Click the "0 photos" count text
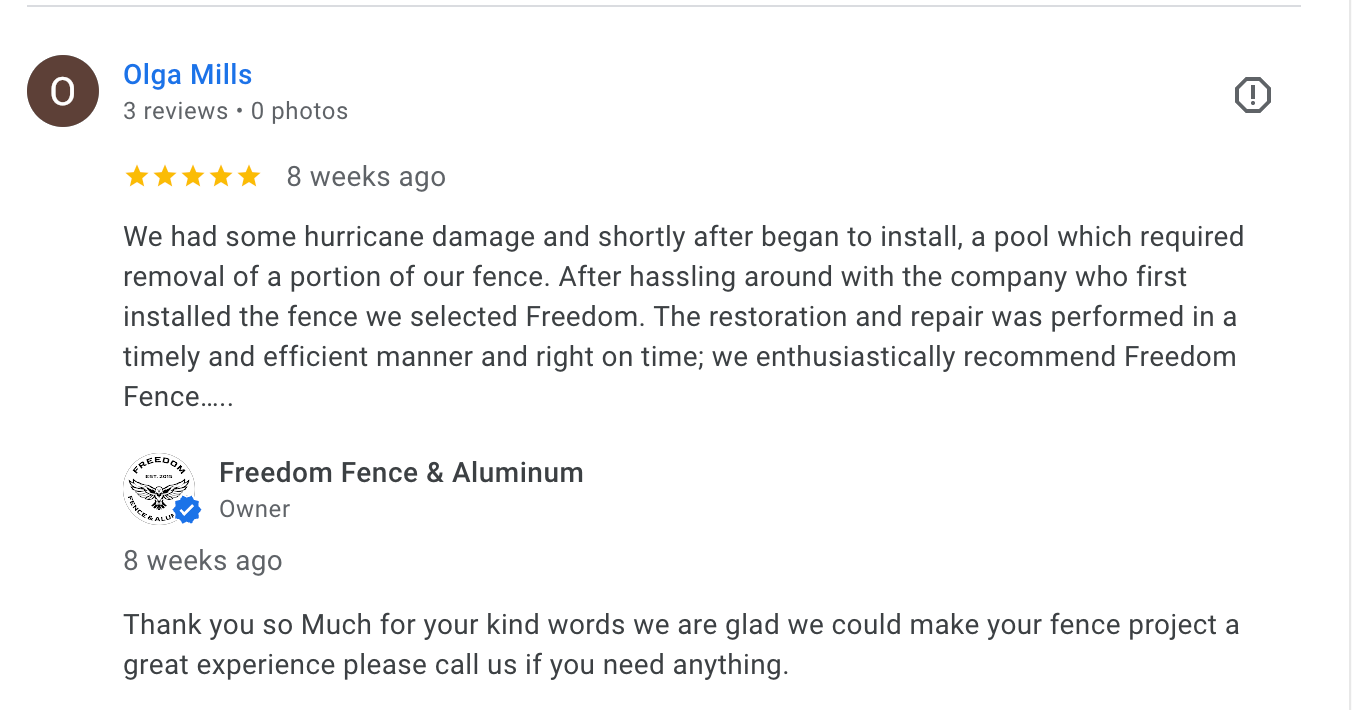1352x710 pixels. (x=299, y=111)
